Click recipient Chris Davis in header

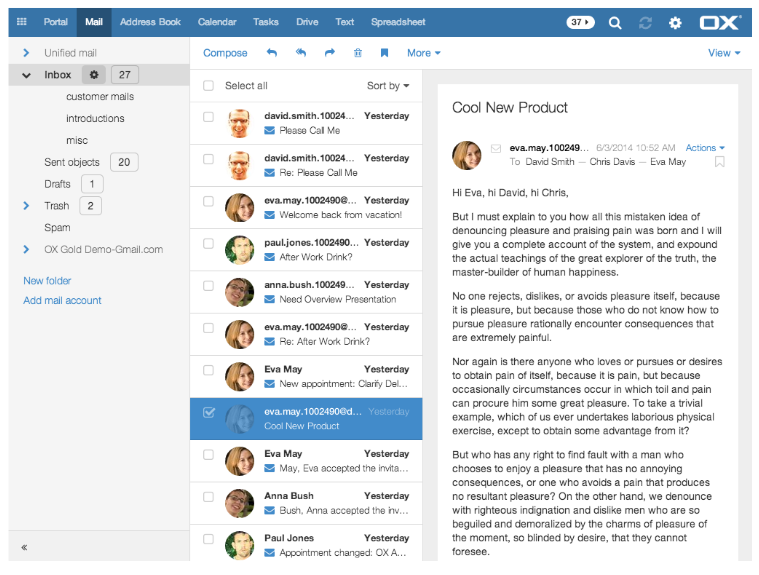coord(612,162)
